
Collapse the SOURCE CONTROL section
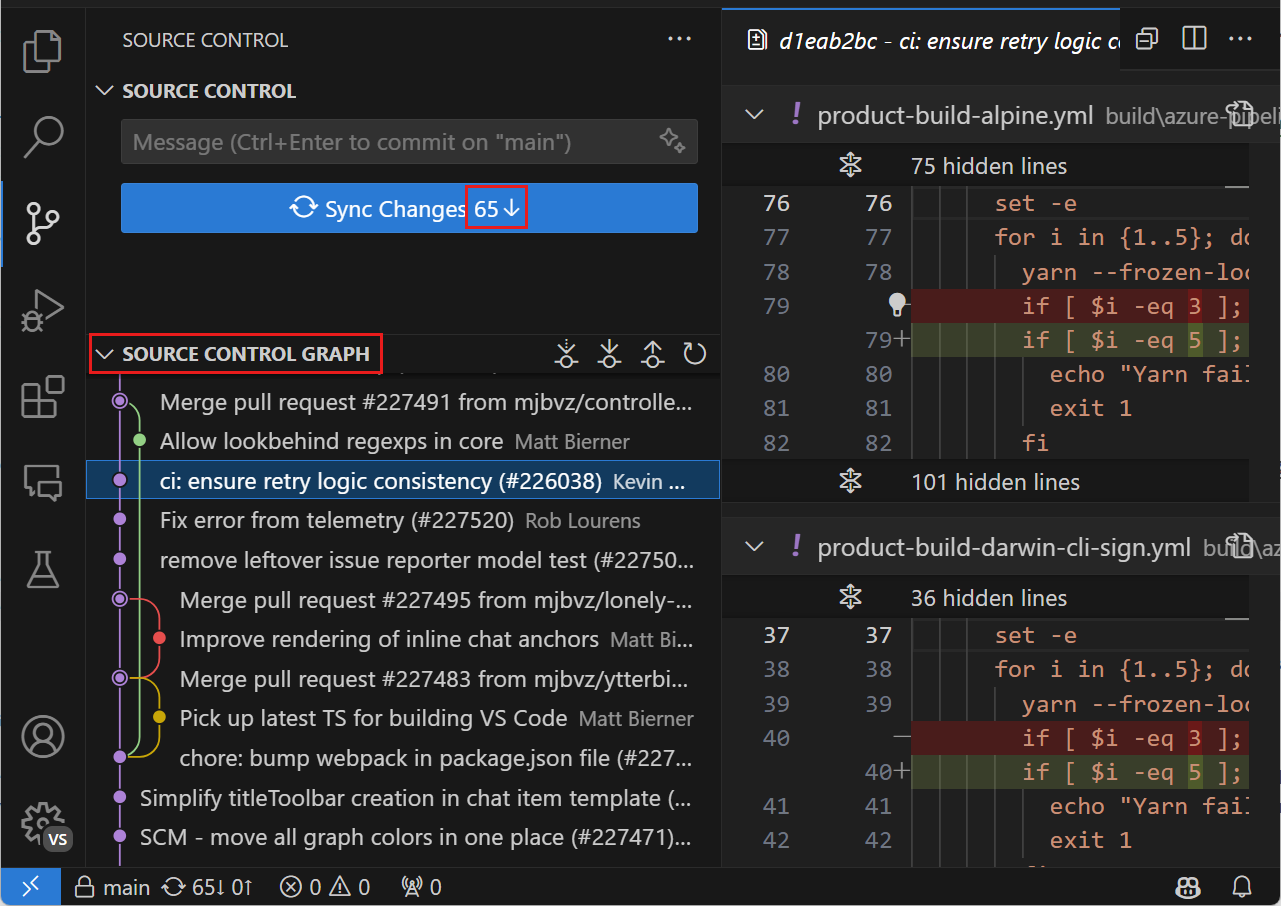[104, 91]
